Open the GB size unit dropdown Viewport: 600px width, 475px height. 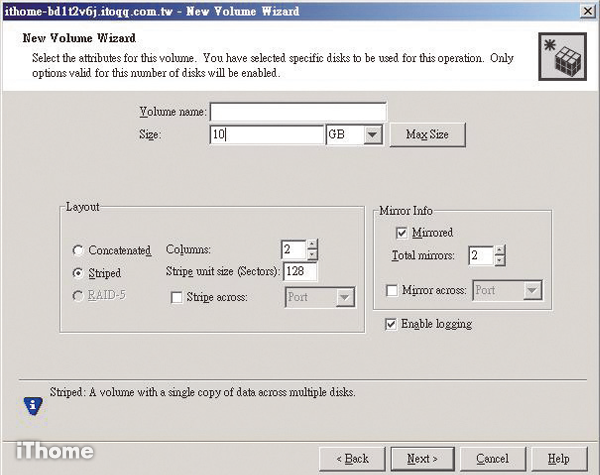(373, 134)
